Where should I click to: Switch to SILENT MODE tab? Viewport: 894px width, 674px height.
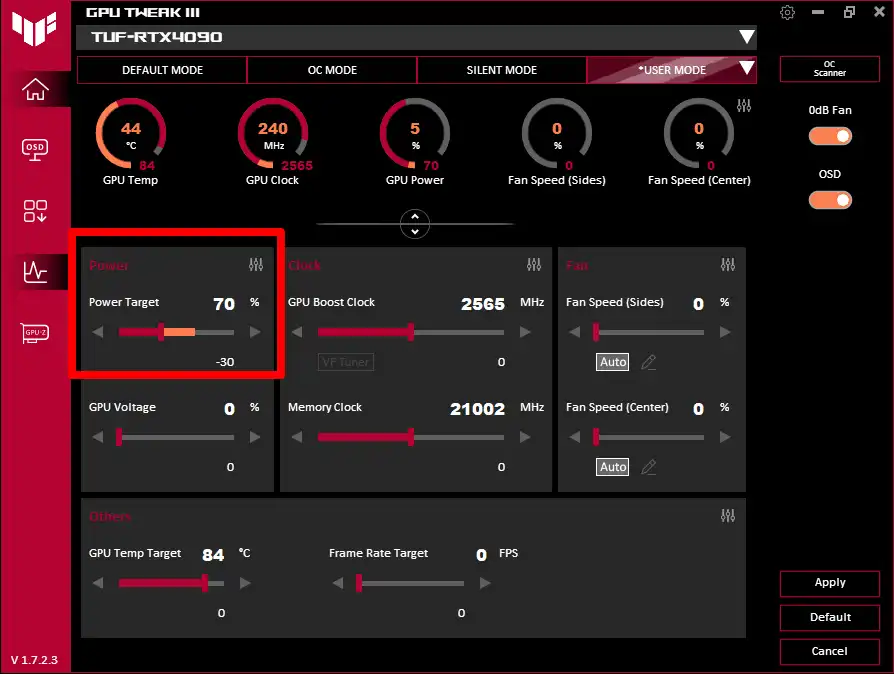[502, 70]
